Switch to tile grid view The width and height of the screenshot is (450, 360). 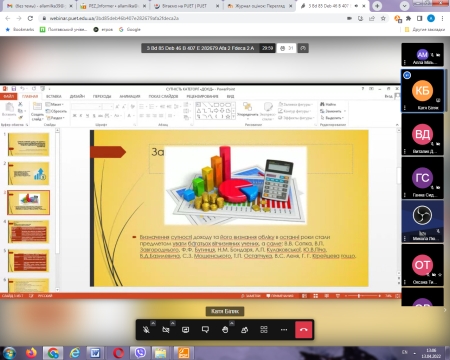(x=264, y=330)
